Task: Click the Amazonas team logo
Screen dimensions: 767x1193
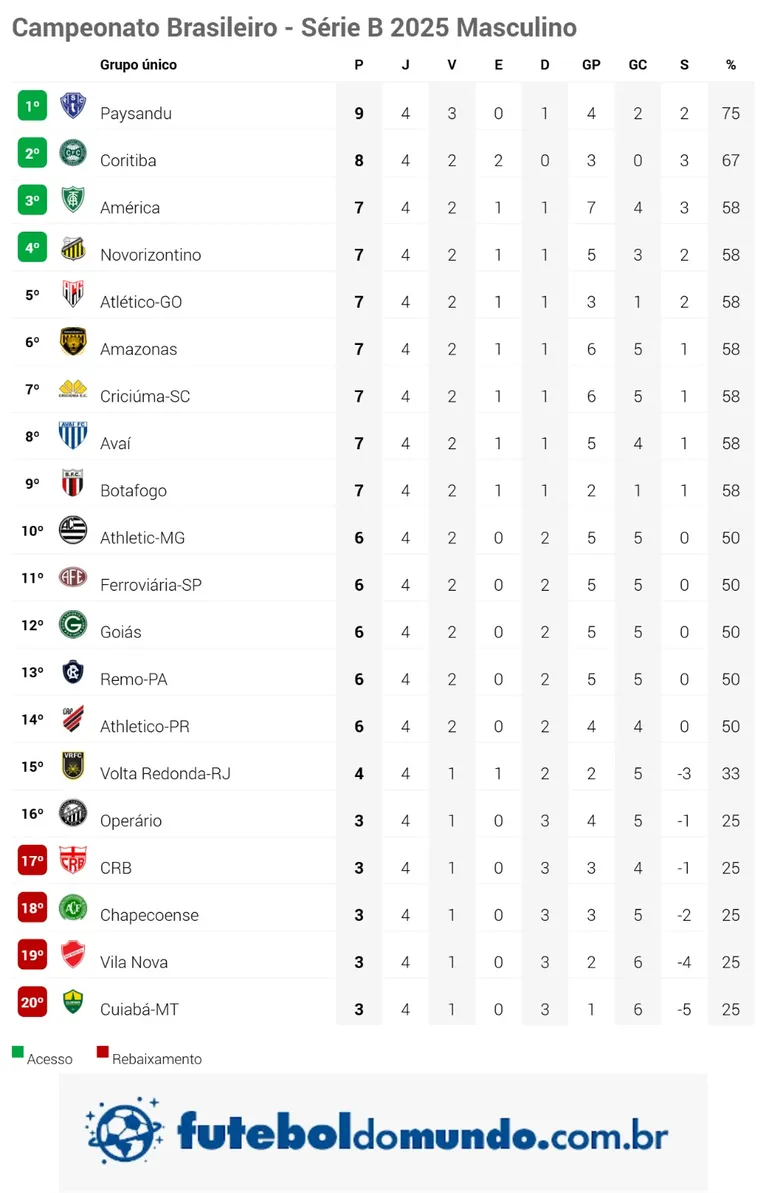Action: (x=73, y=342)
